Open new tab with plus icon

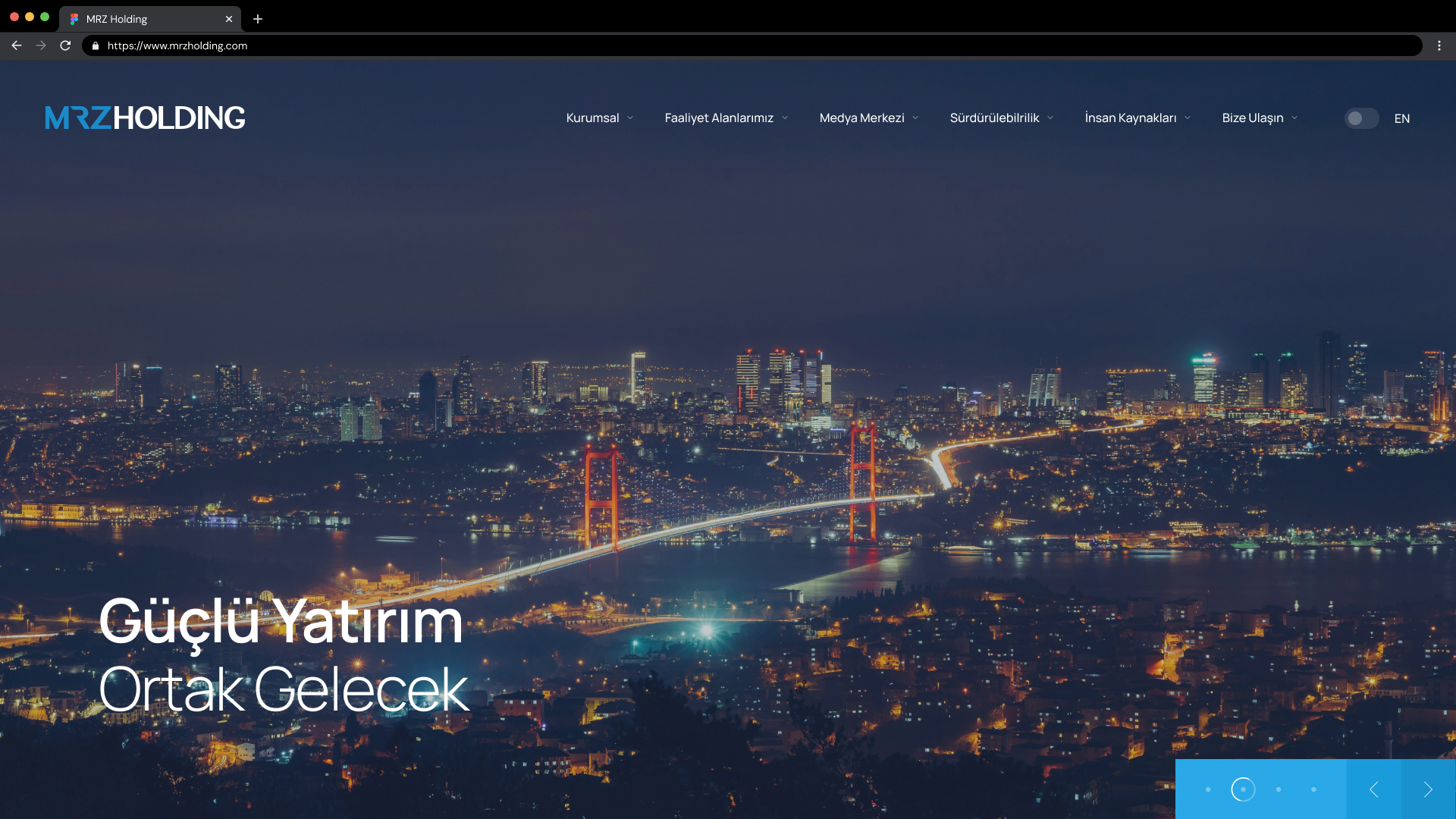[x=258, y=19]
